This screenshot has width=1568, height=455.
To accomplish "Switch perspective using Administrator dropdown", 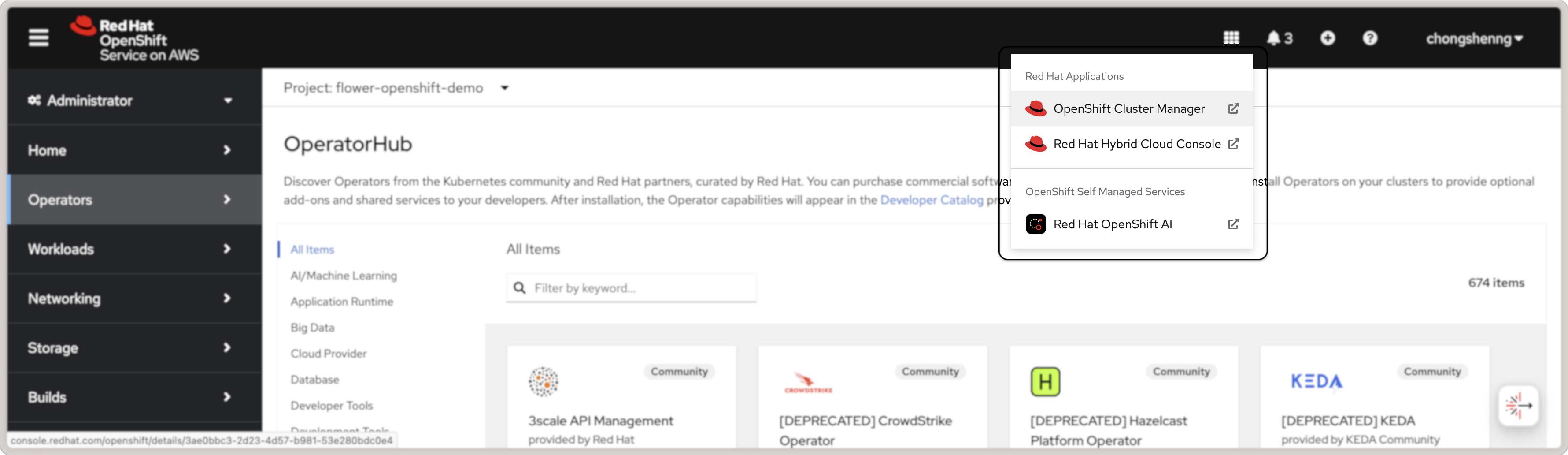I will click(130, 101).
